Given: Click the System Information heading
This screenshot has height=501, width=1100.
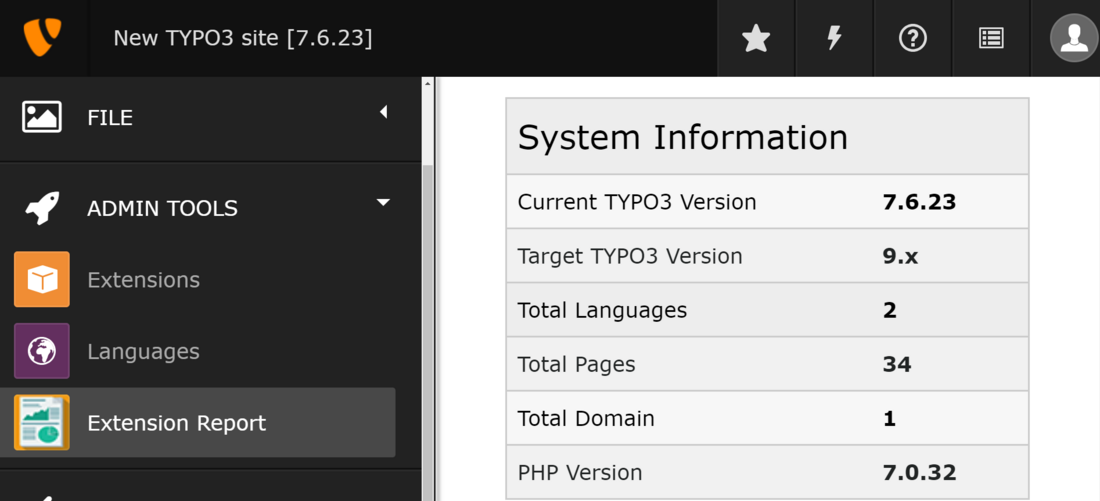Looking at the screenshot, I should click(683, 137).
